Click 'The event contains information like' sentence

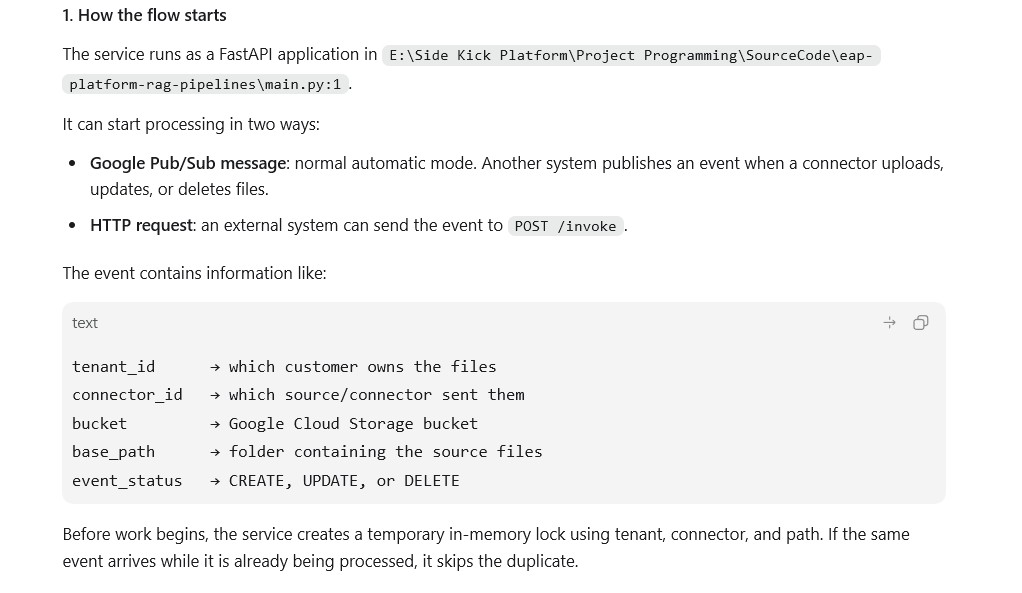click(194, 273)
